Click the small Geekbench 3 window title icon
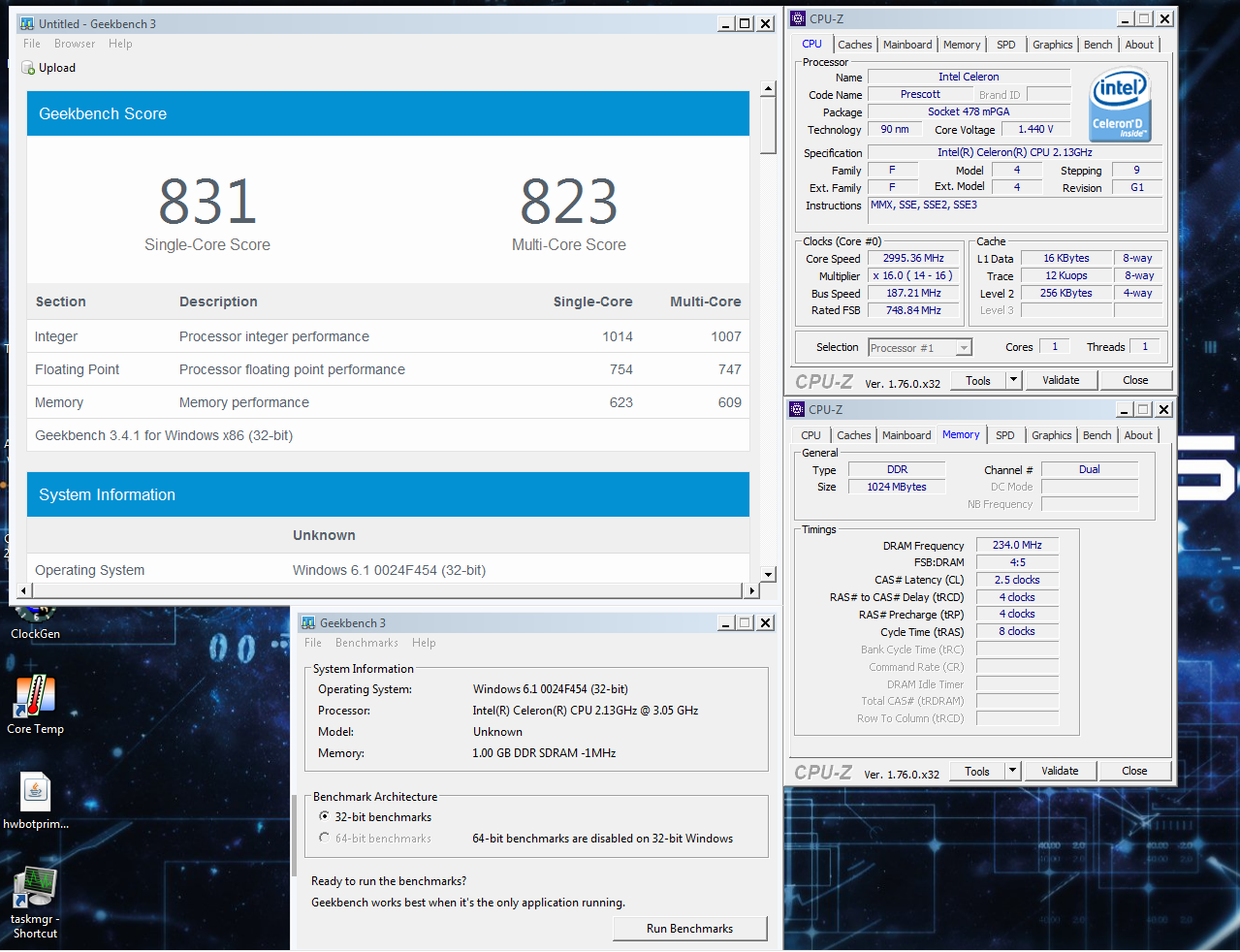 pos(308,622)
